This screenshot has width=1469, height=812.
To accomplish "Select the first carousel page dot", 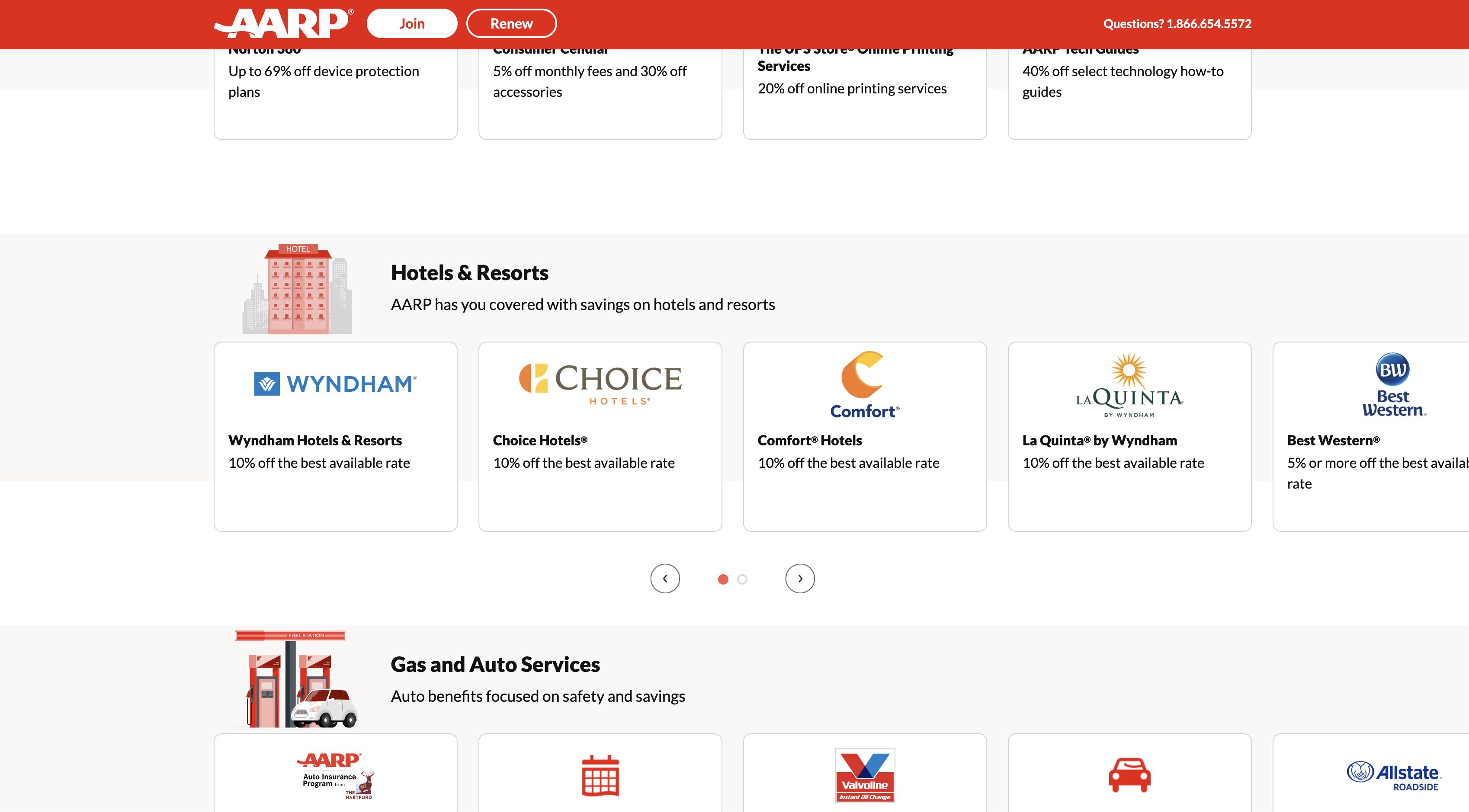I will (x=722, y=579).
